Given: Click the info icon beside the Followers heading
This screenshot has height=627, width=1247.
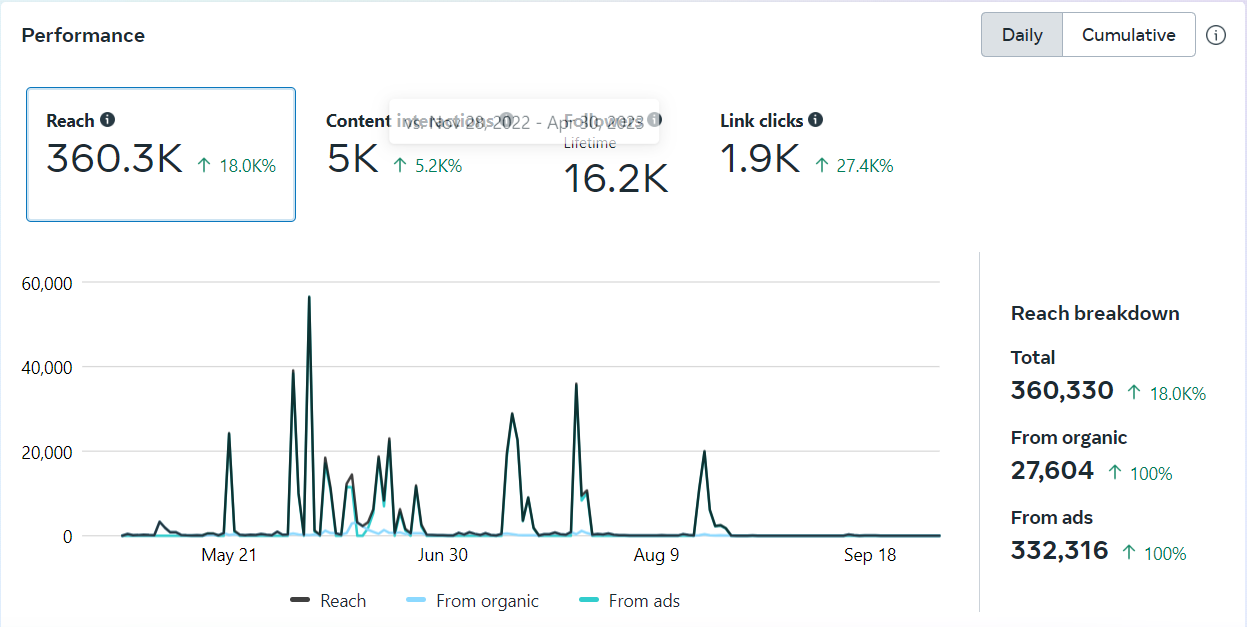Looking at the screenshot, I should pos(654,120).
